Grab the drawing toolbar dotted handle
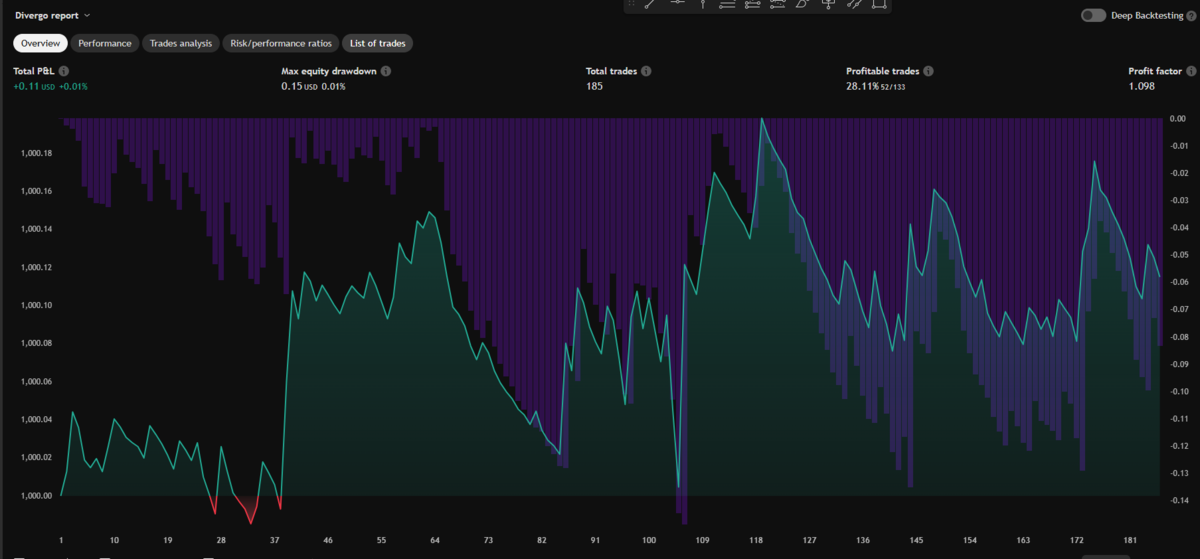This screenshot has height=559, width=1200. 631,4
